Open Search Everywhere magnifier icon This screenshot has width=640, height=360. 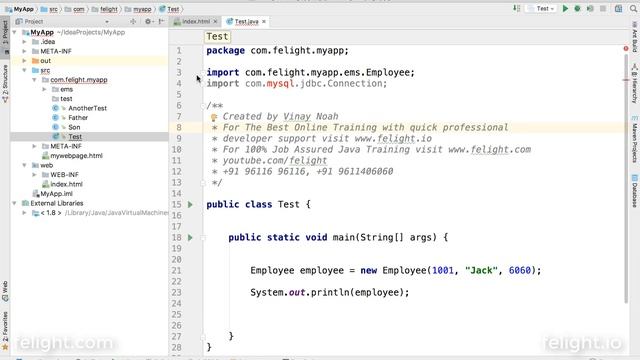pyautogui.click(x=633, y=9)
